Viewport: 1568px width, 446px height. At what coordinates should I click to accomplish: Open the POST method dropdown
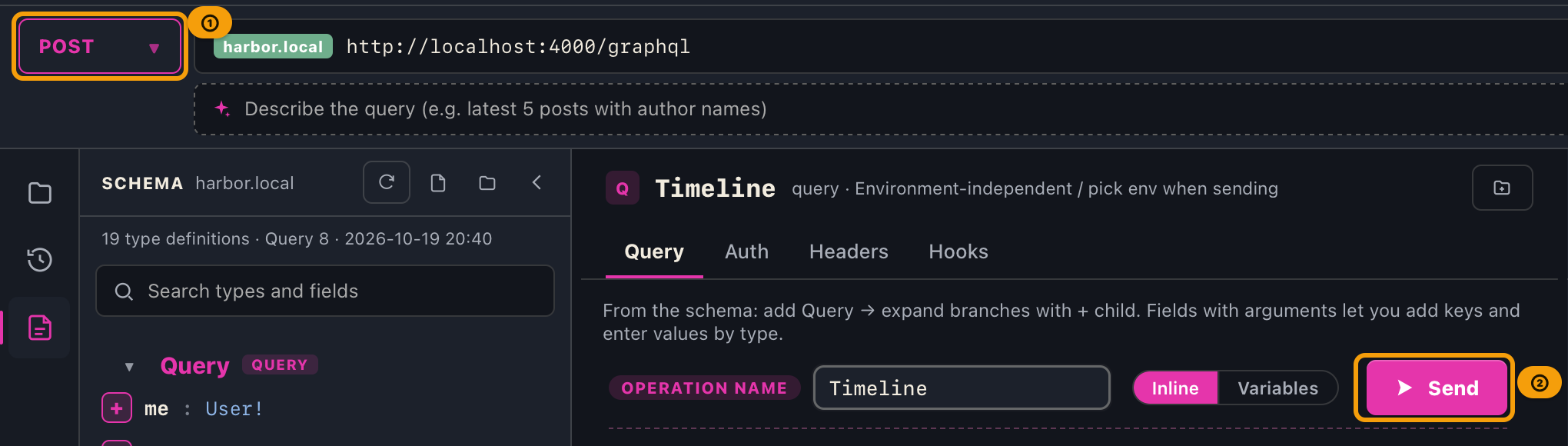tap(99, 47)
